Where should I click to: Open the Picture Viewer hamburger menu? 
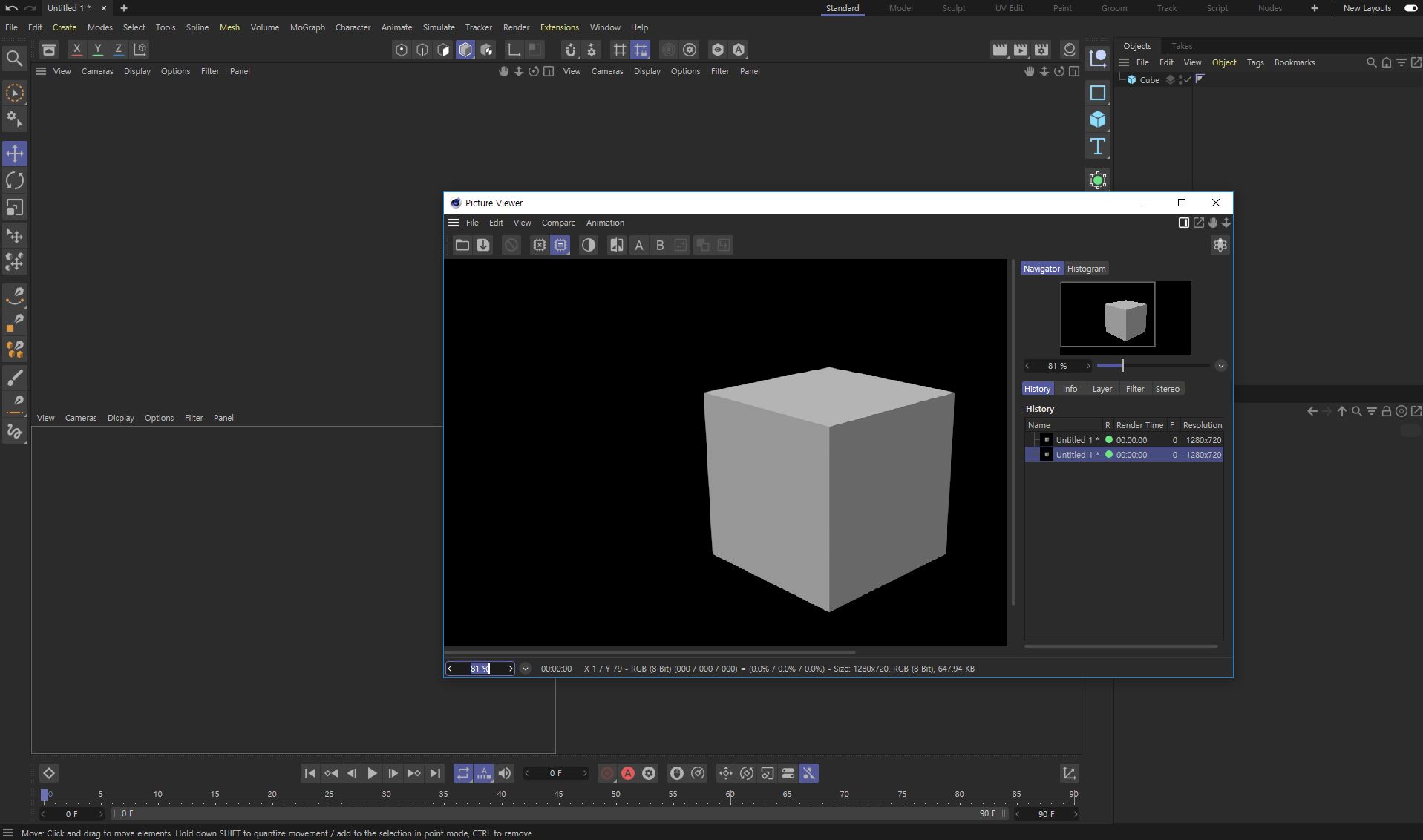coord(454,223)
